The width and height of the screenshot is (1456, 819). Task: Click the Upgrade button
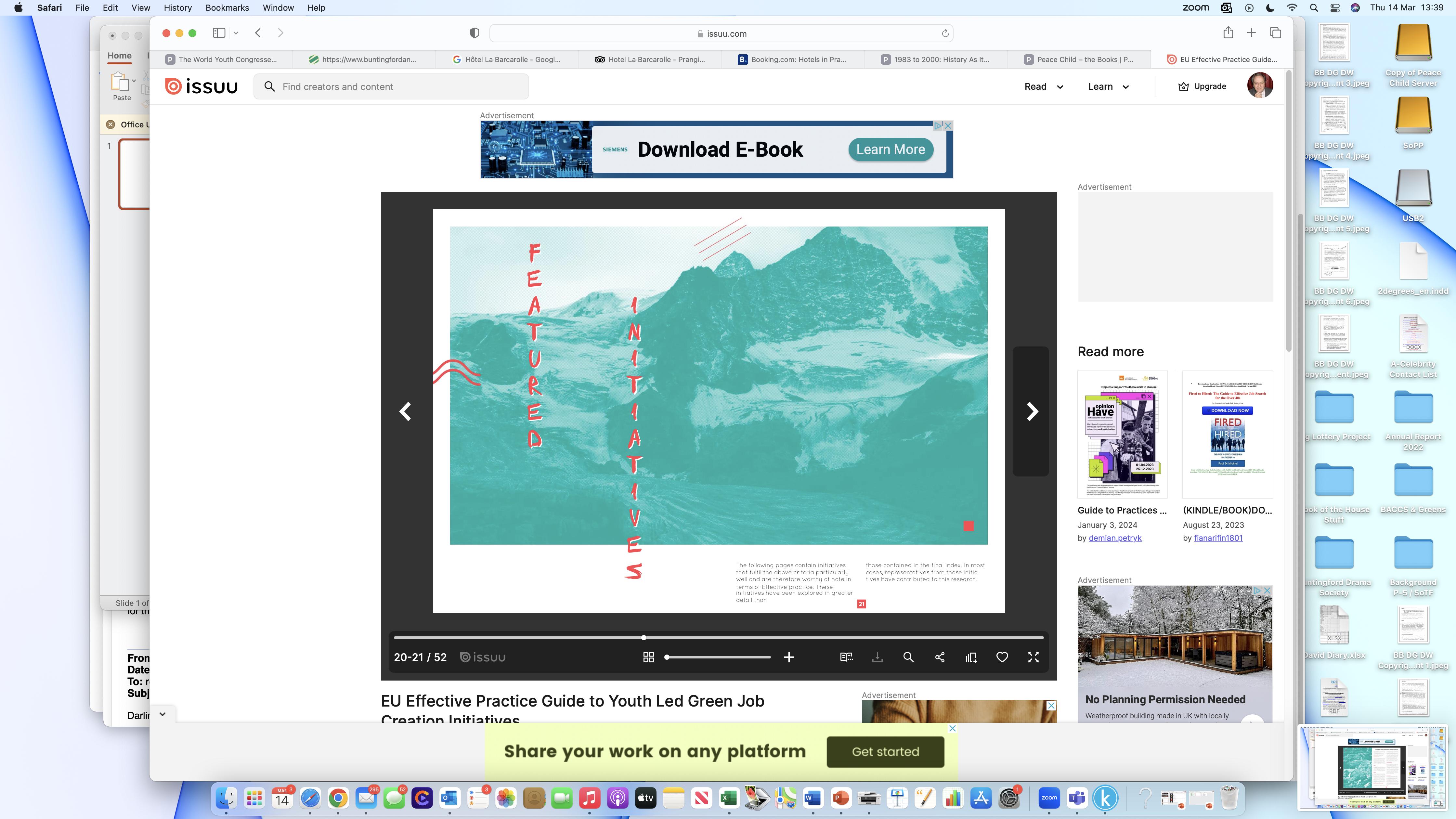tap(1202, 86)
